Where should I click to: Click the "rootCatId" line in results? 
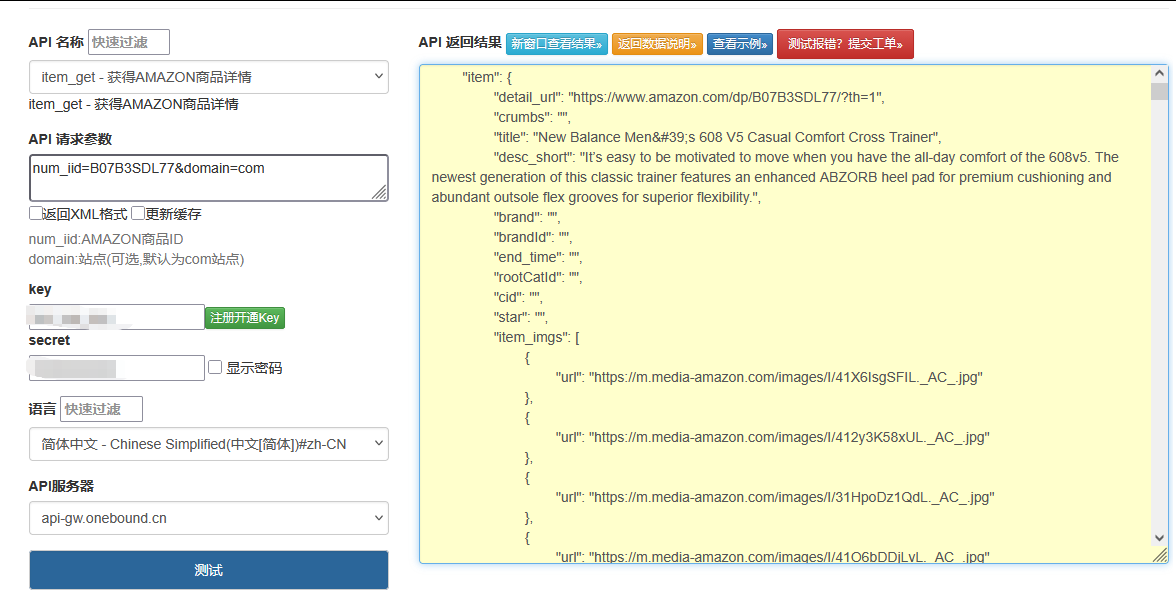tap(538, 277)
